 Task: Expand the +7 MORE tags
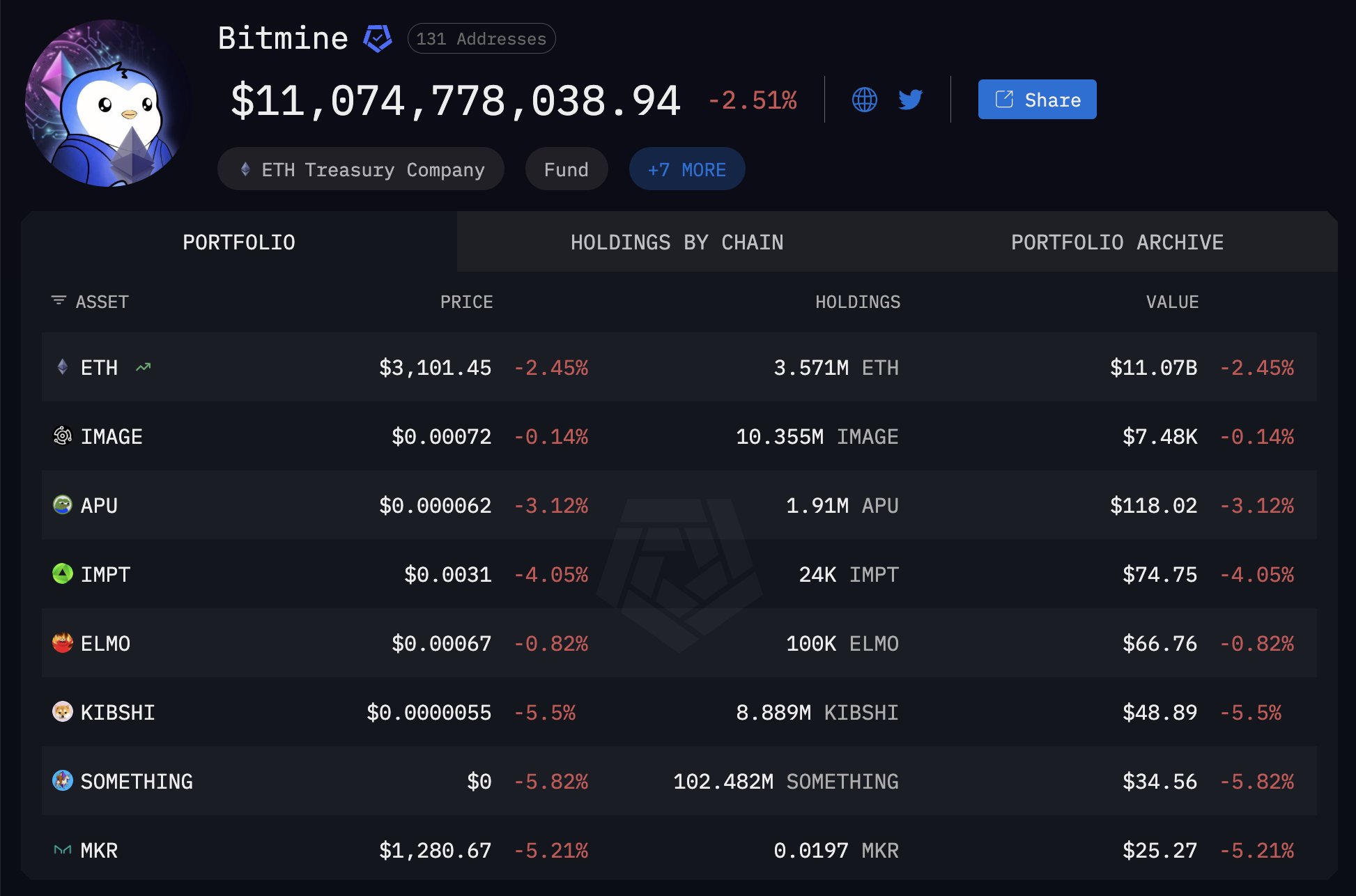point(686,169)
